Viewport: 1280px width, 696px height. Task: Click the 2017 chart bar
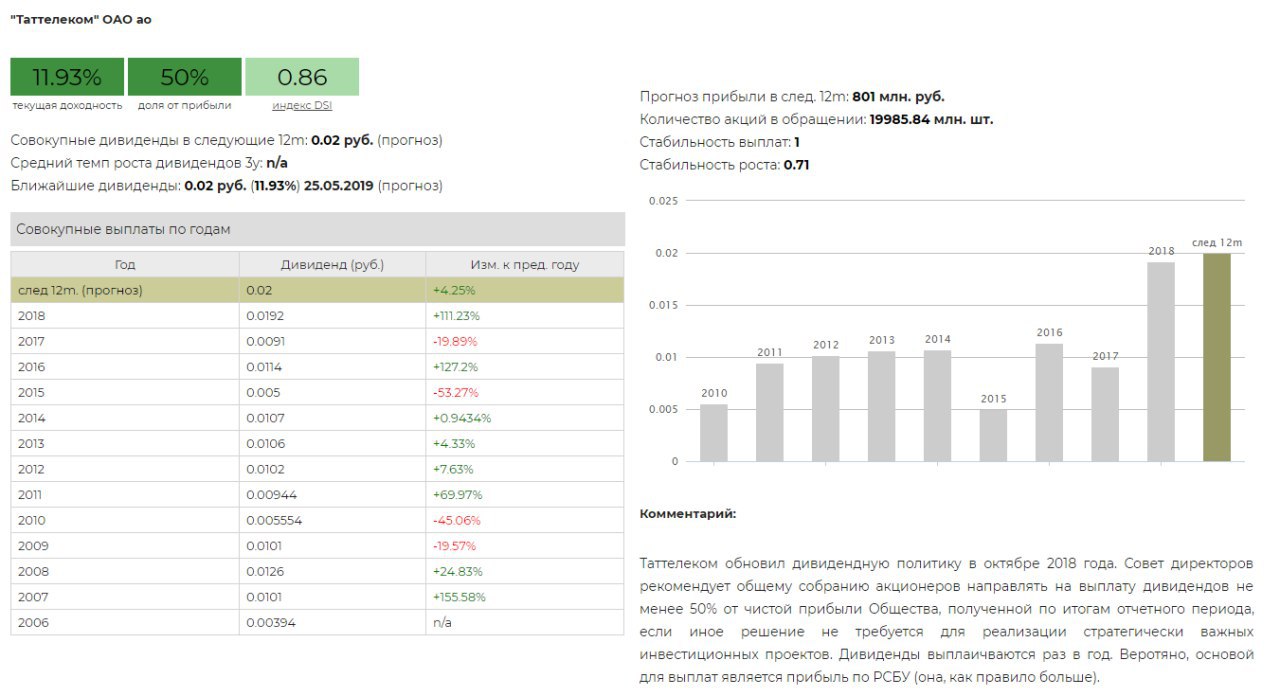pos(1105,415)
